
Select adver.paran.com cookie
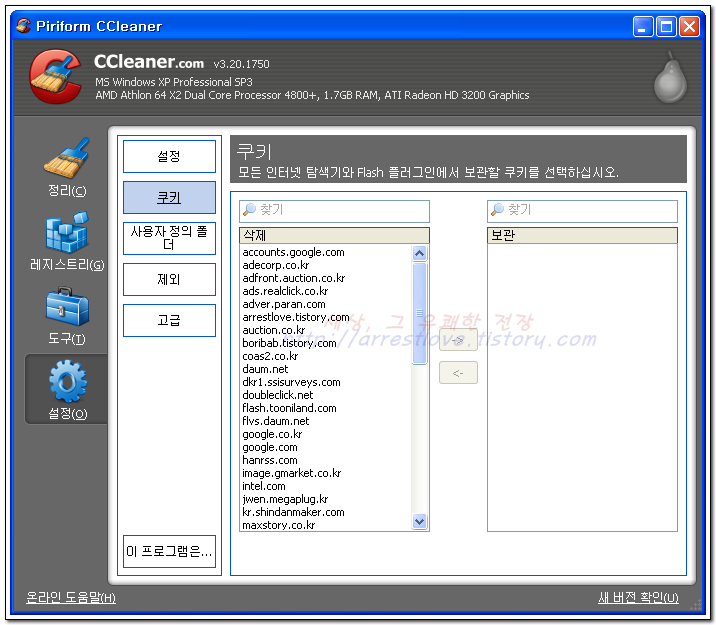tap(284, 304)
